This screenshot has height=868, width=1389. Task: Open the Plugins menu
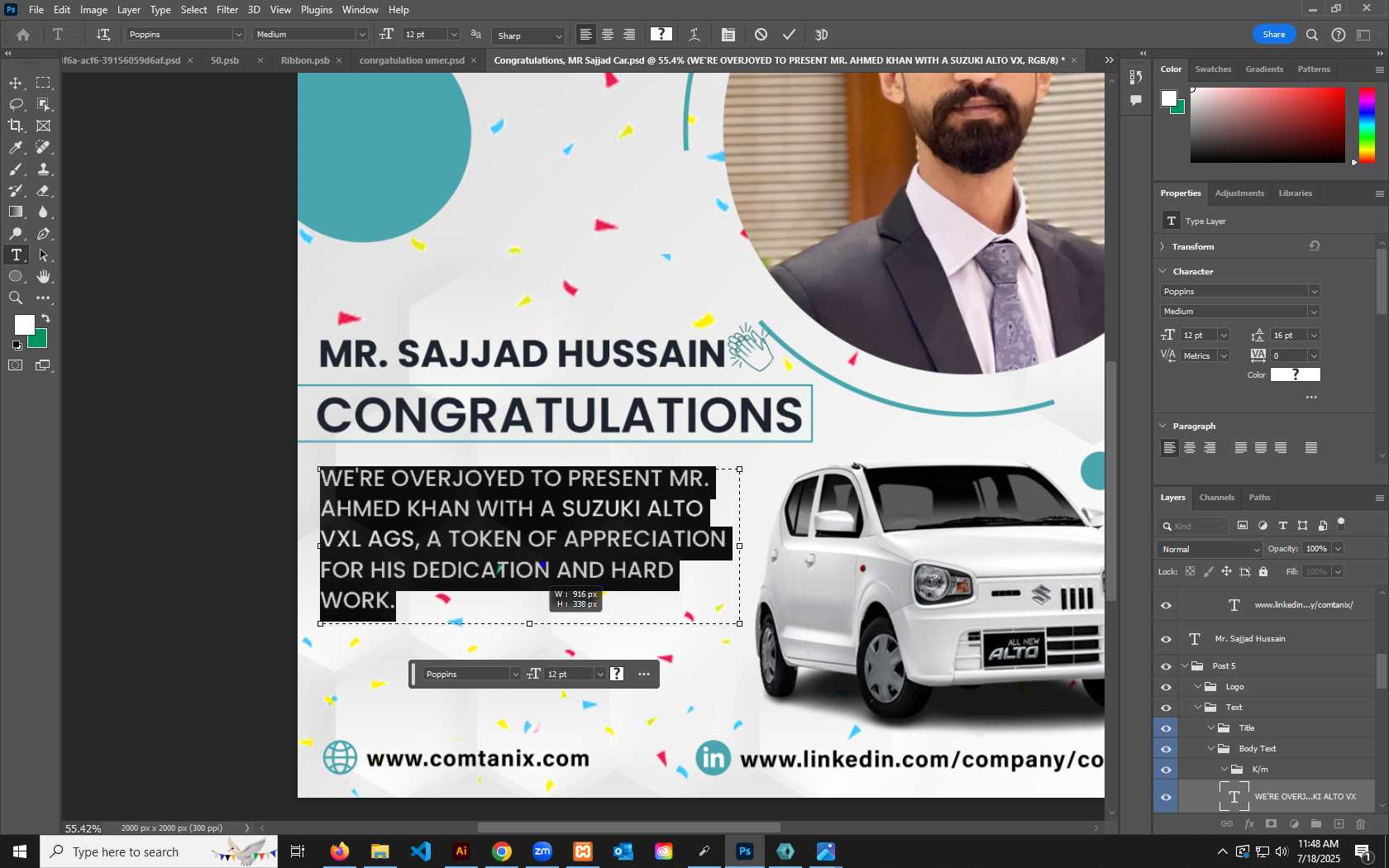click(317, 10)
